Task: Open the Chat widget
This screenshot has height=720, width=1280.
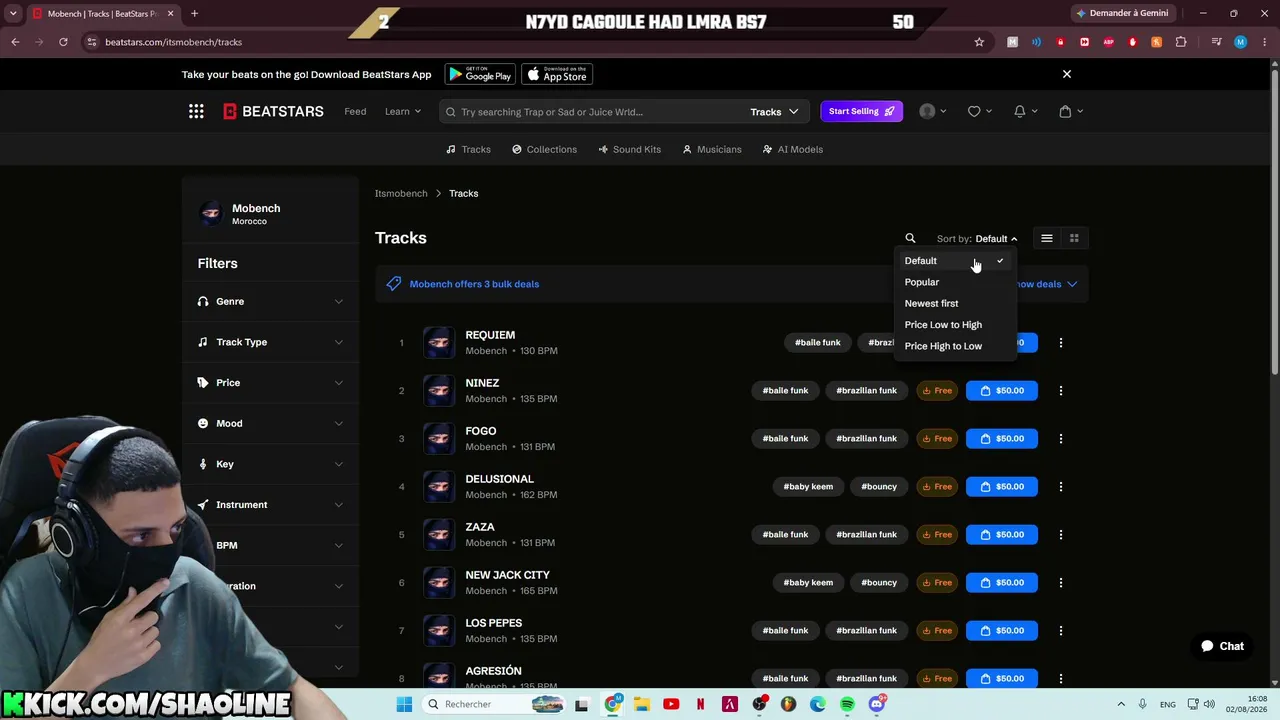Action: [x=1222, y=646]
